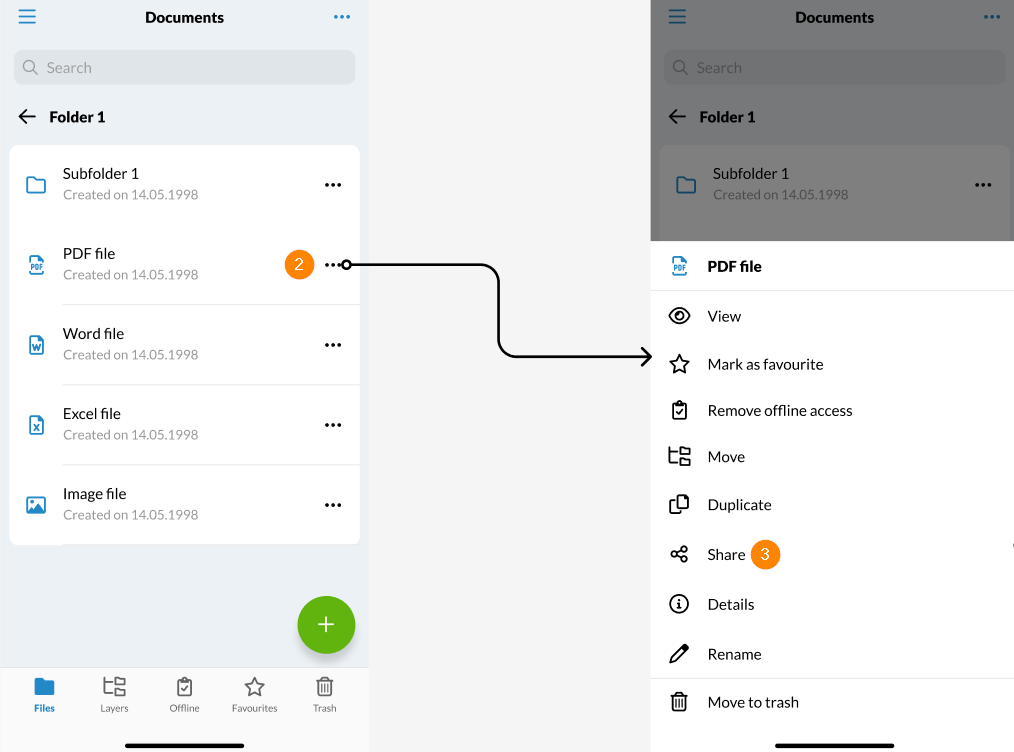Select Rename in the options menu
The height and width of the screenshot is (752, 1014).
736,653
